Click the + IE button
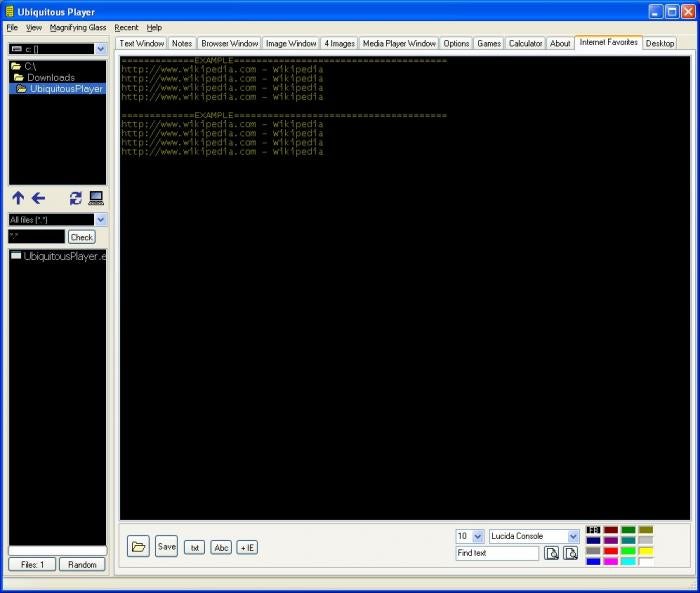 (247, 548)
